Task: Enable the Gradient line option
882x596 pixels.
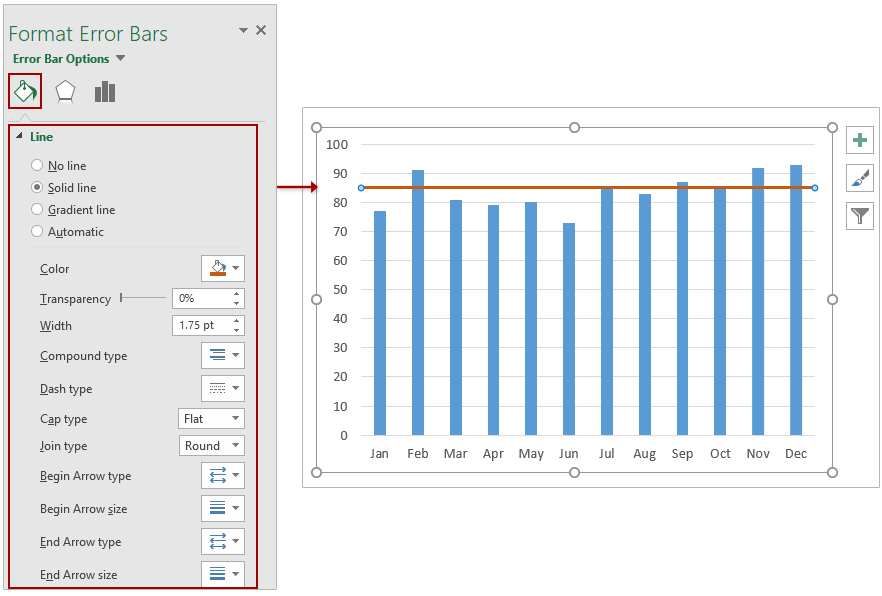Action: [x=36, y=209]
